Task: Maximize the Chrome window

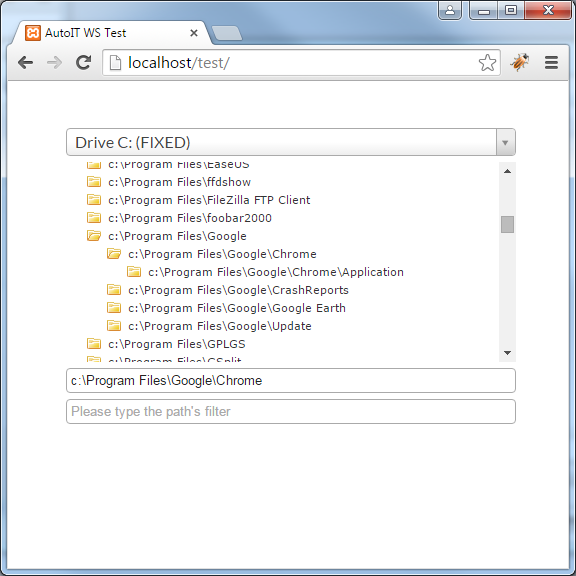Action: 511,10
